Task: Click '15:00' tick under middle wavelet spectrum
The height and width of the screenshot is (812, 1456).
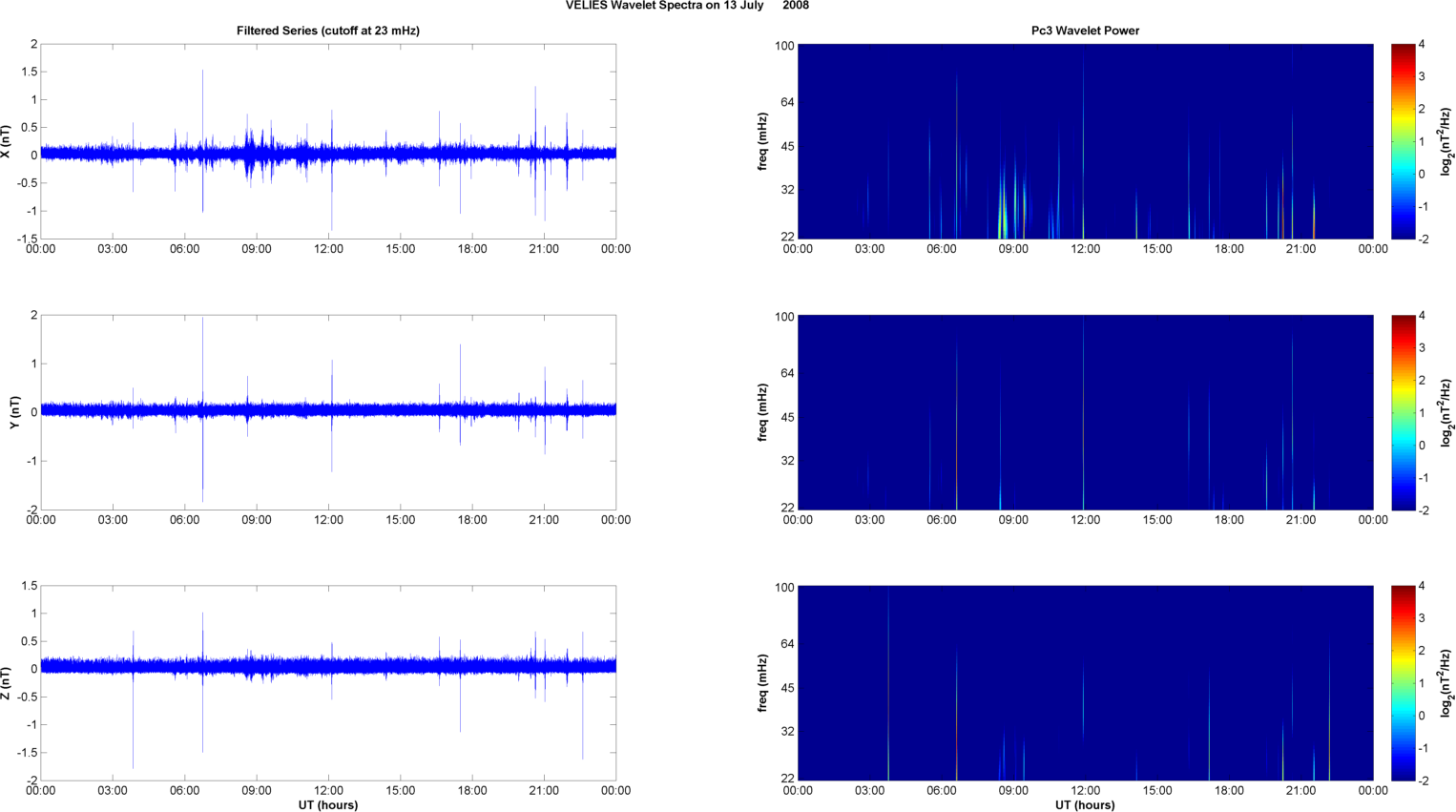Action: click(1157, 520)
